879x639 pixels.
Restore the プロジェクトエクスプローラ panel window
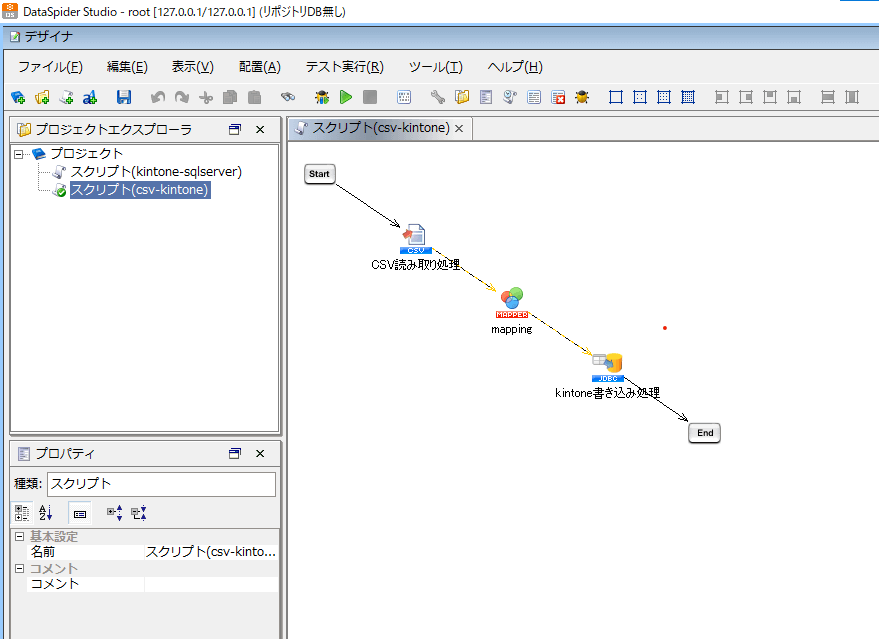click(x=235, y=129)
